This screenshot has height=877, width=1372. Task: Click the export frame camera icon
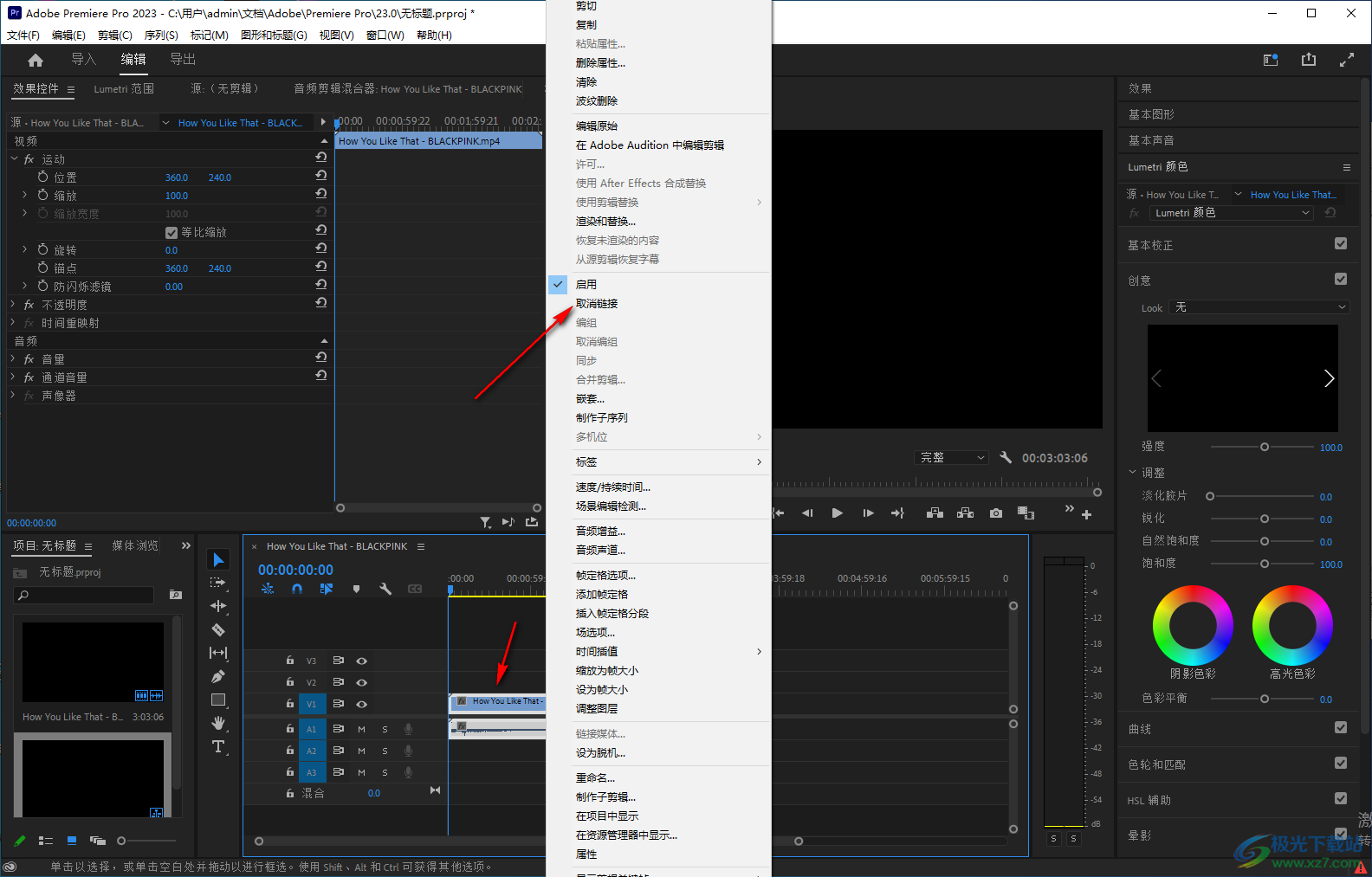click(996, 513)
